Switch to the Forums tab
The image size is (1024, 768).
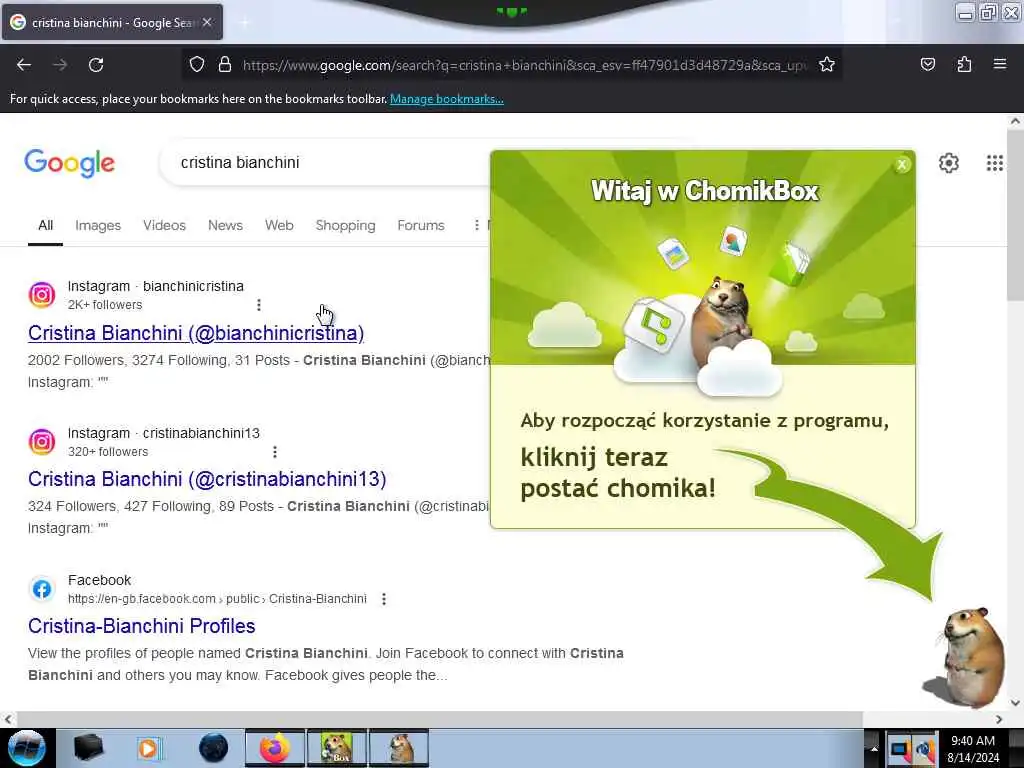[x=421, y=226]
